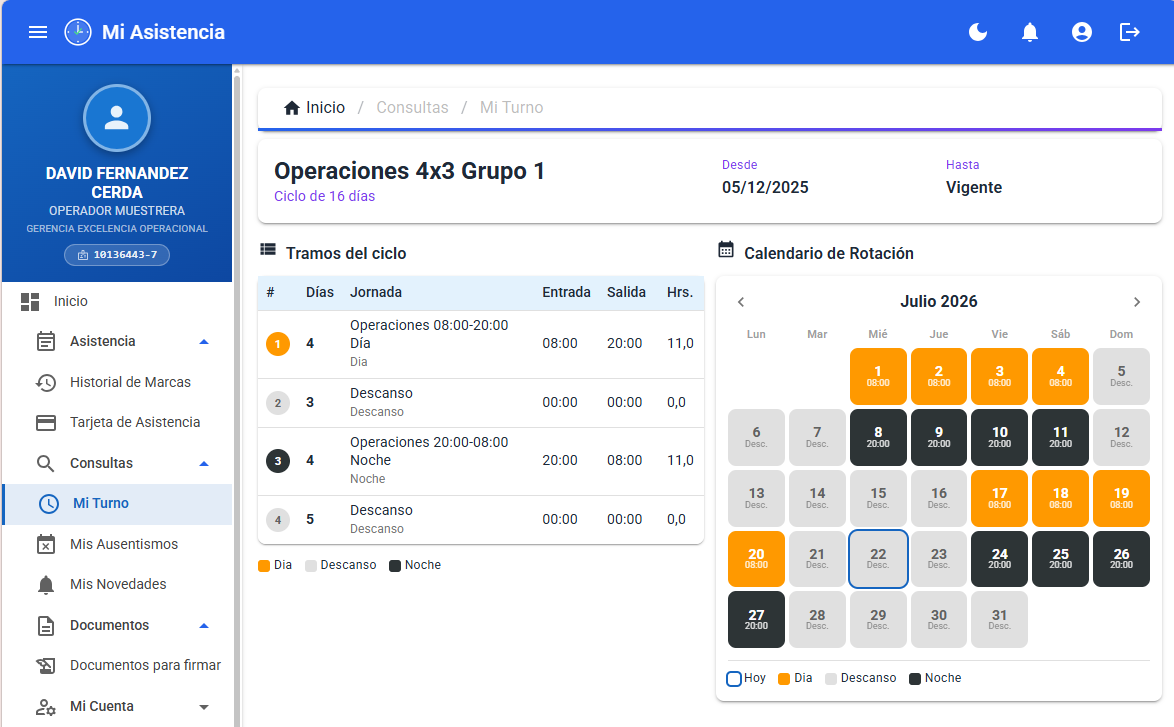
Task: Collapse the Consultas section
Action: 204,463
